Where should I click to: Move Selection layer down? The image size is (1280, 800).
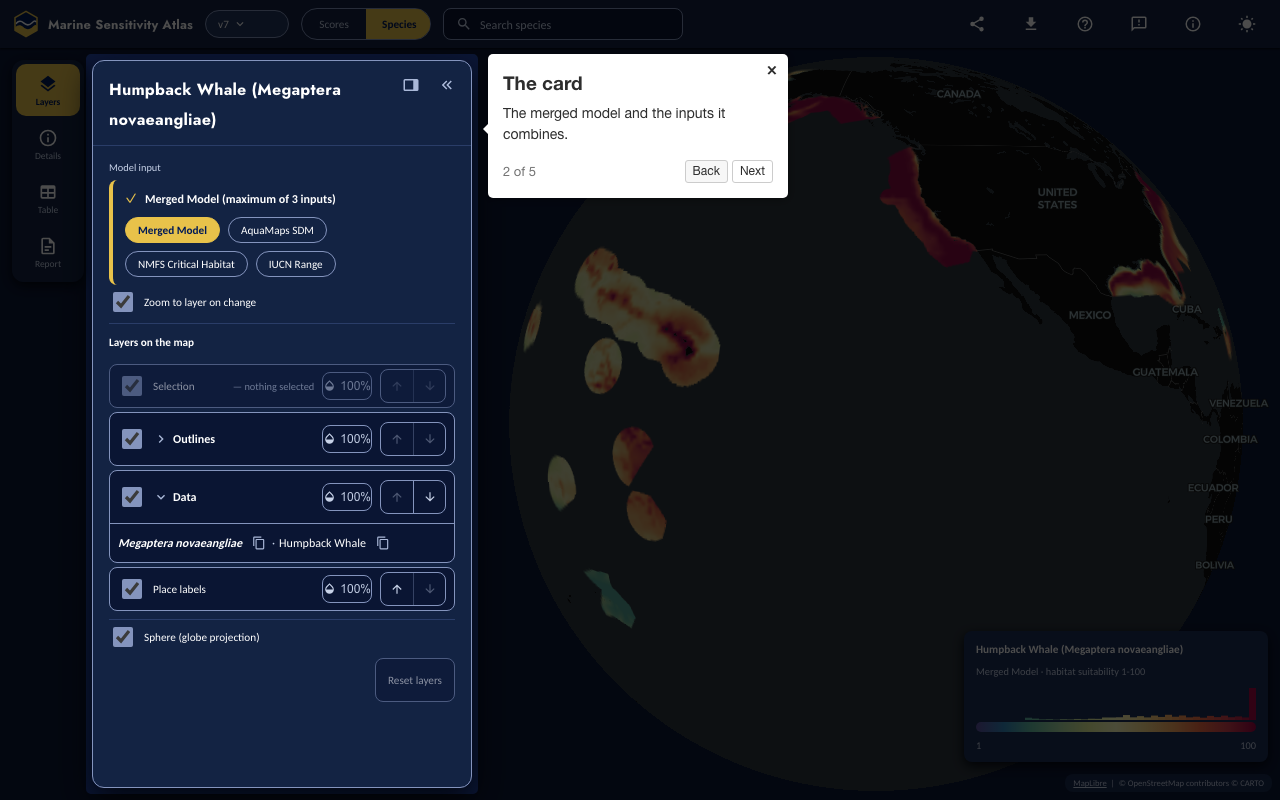coord(429,386)
